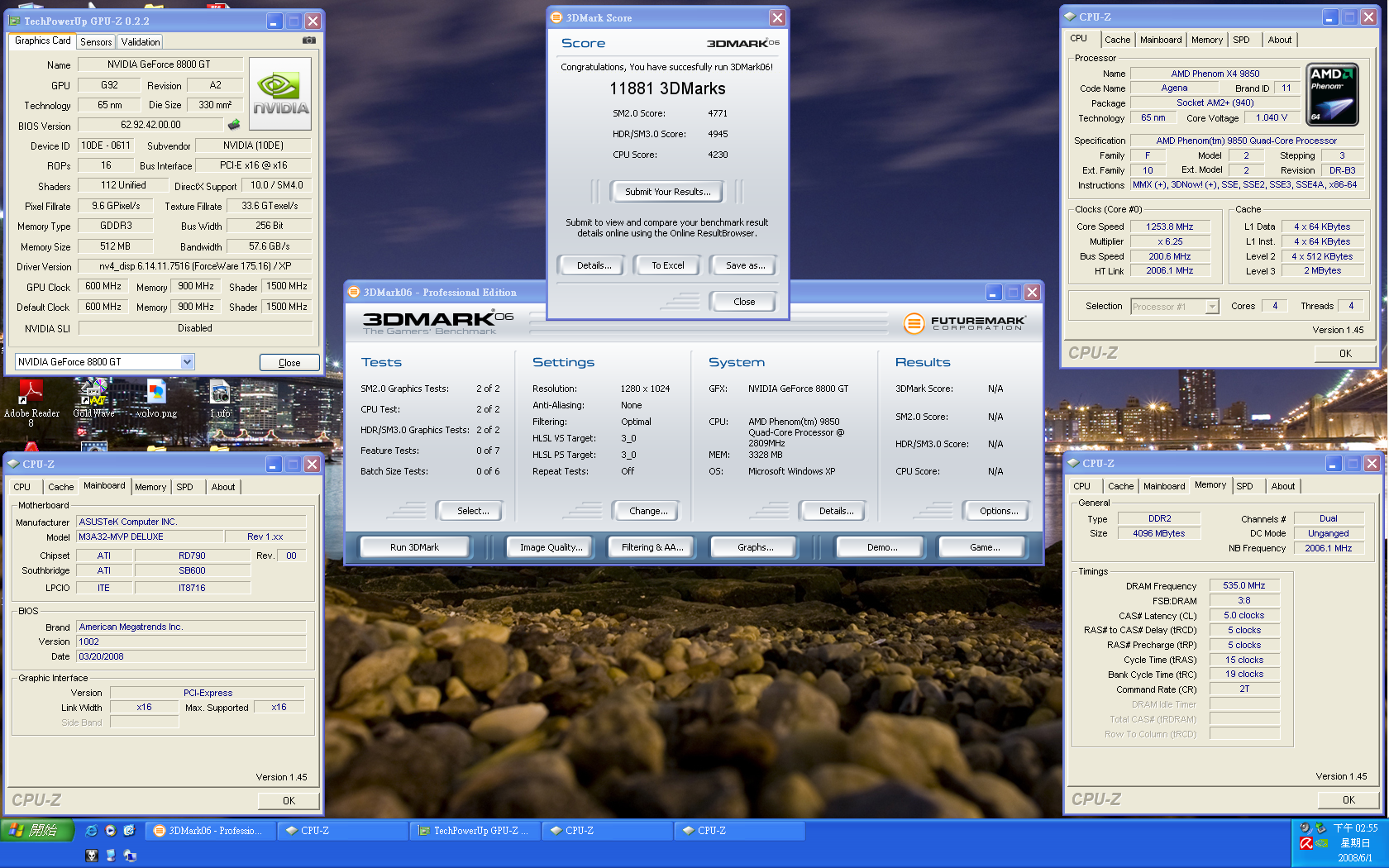Click Graphs button in 3DMark06

point(755,547)
